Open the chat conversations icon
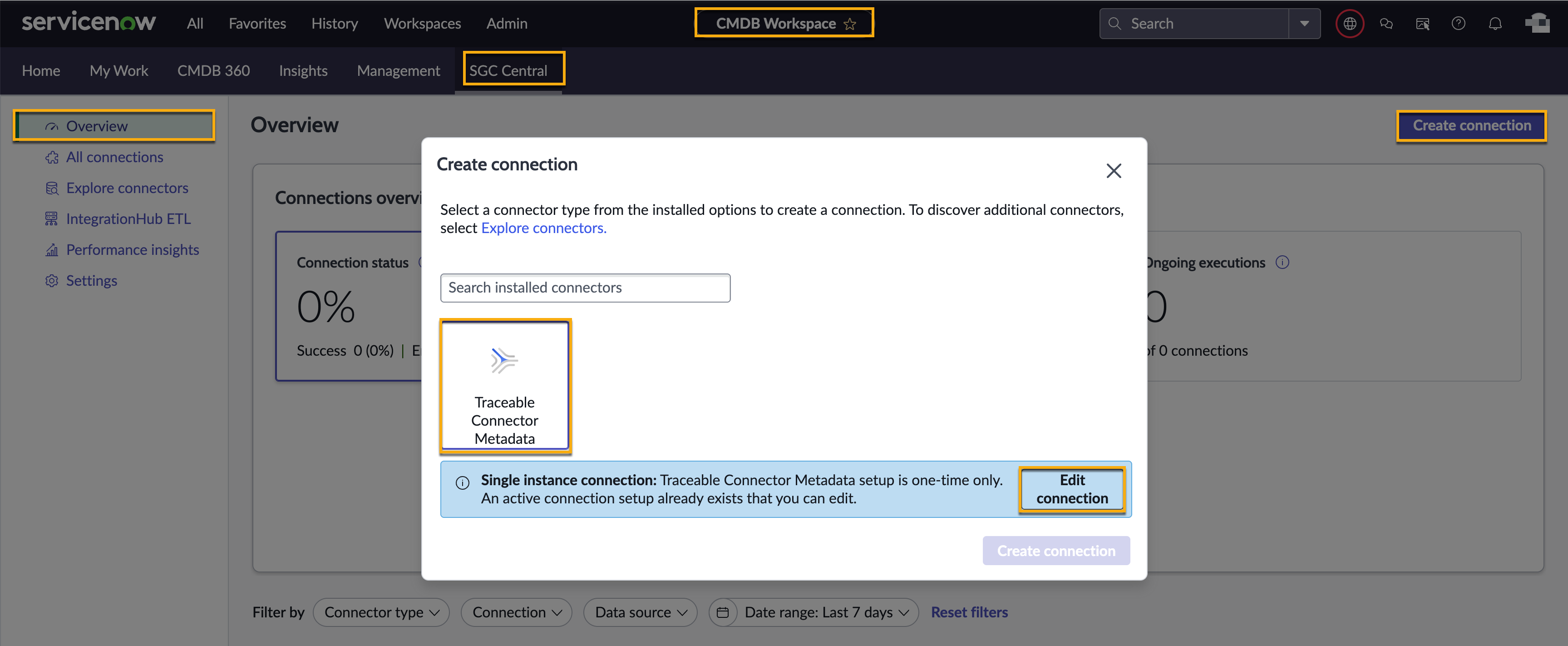1568x646 pixels. pyautogui.click(x=1386, y=24)
